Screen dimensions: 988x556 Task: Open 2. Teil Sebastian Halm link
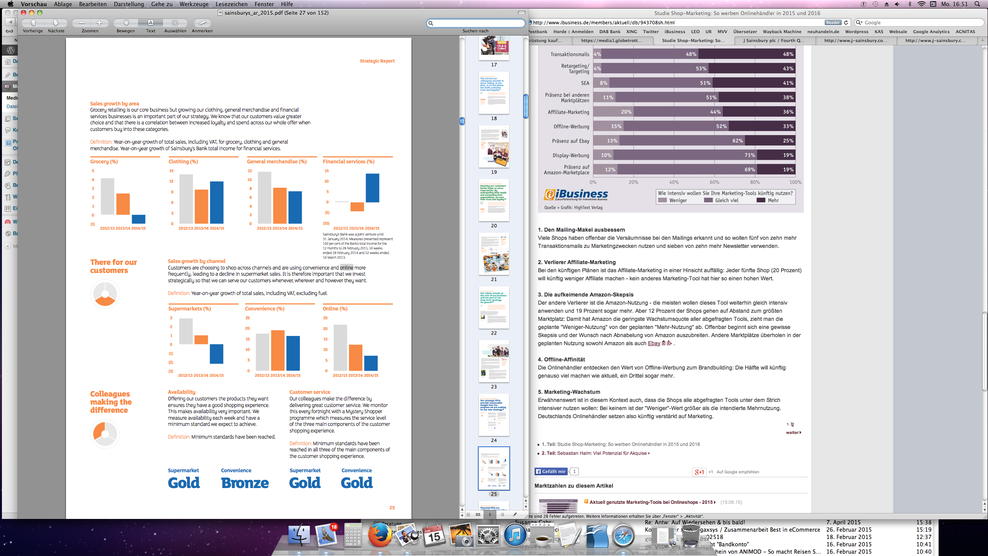pos(595,453)
